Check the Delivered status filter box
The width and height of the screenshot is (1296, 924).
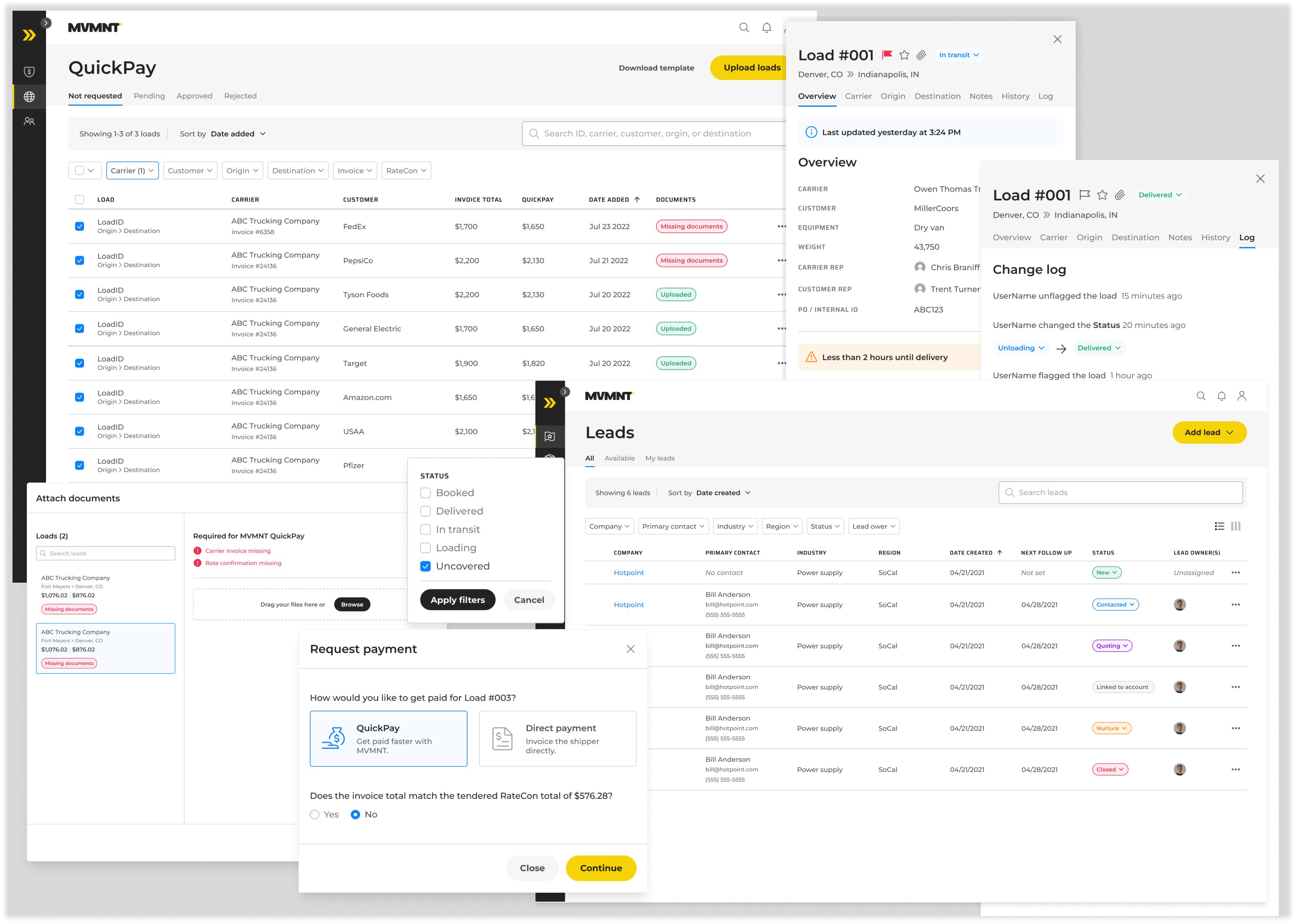(x=425, y=511)
